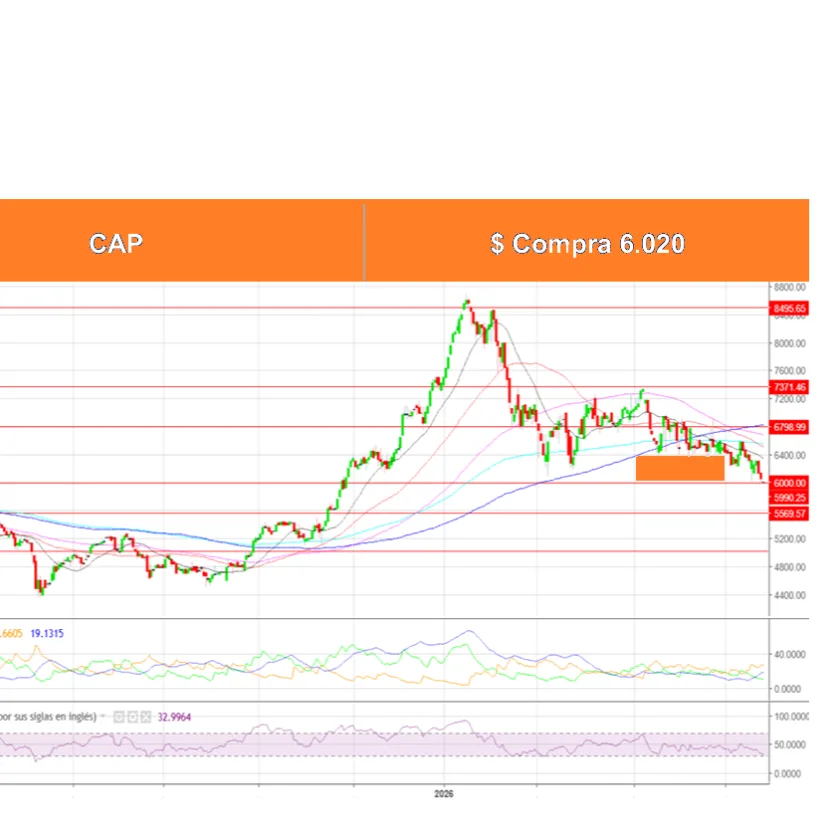The image size is (840, 840).
Task: Click the blue ADX value 19.1315
Action: (47, 634)
